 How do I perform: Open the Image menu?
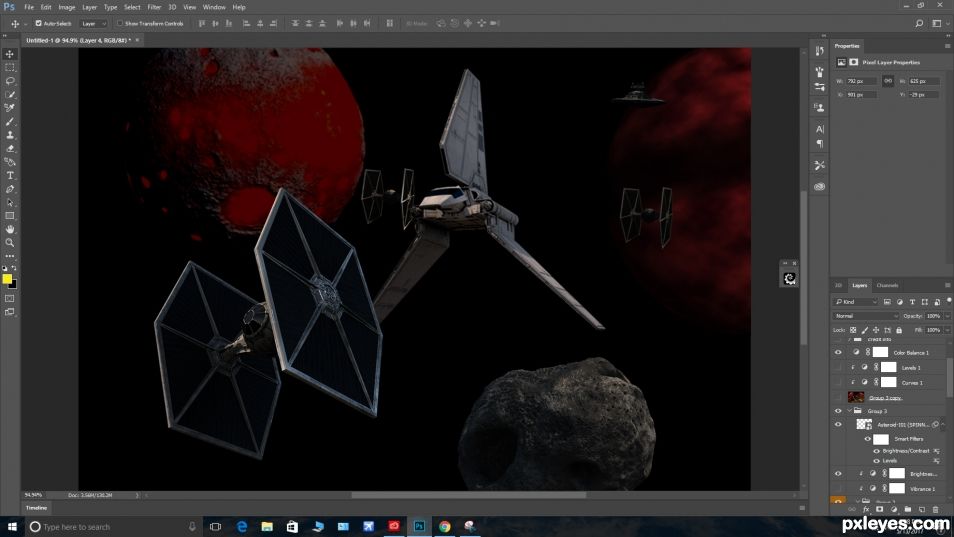[66, 7]
